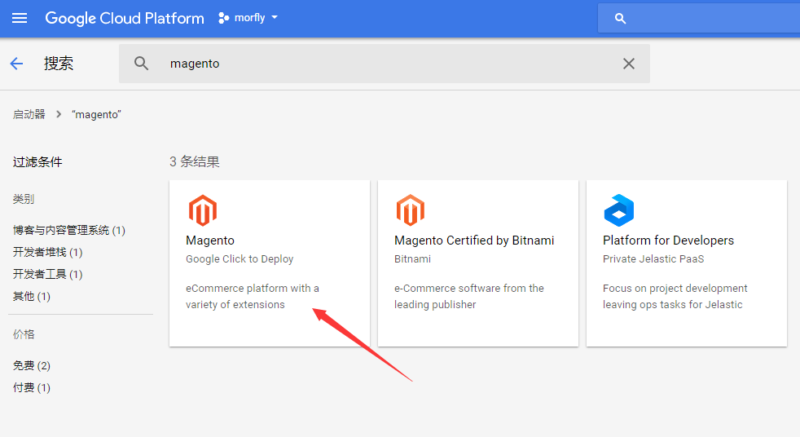Clear the search with the X icon
This screenshot has width=800, height=437.
(629, 63)
